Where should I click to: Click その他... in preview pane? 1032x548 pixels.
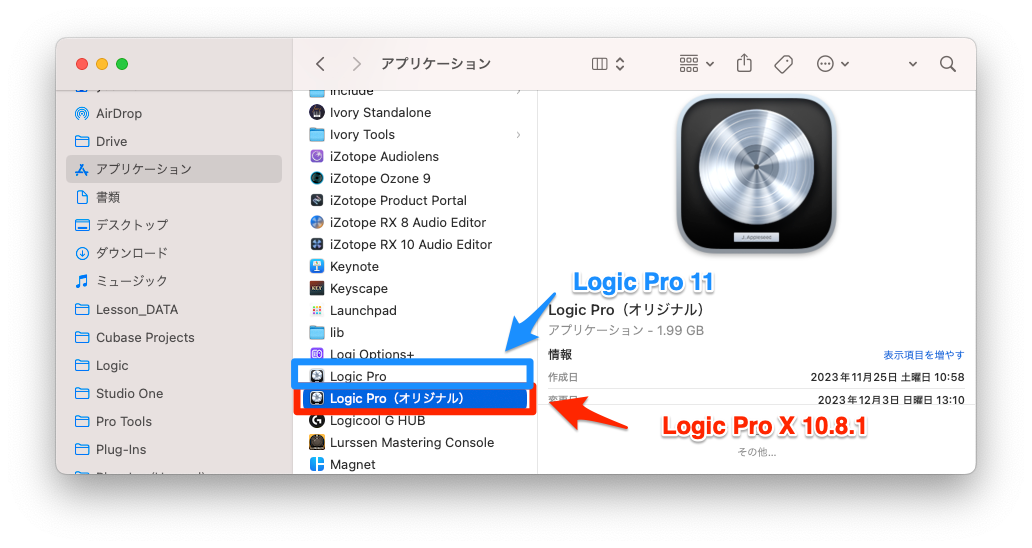(x=756, y=453)
